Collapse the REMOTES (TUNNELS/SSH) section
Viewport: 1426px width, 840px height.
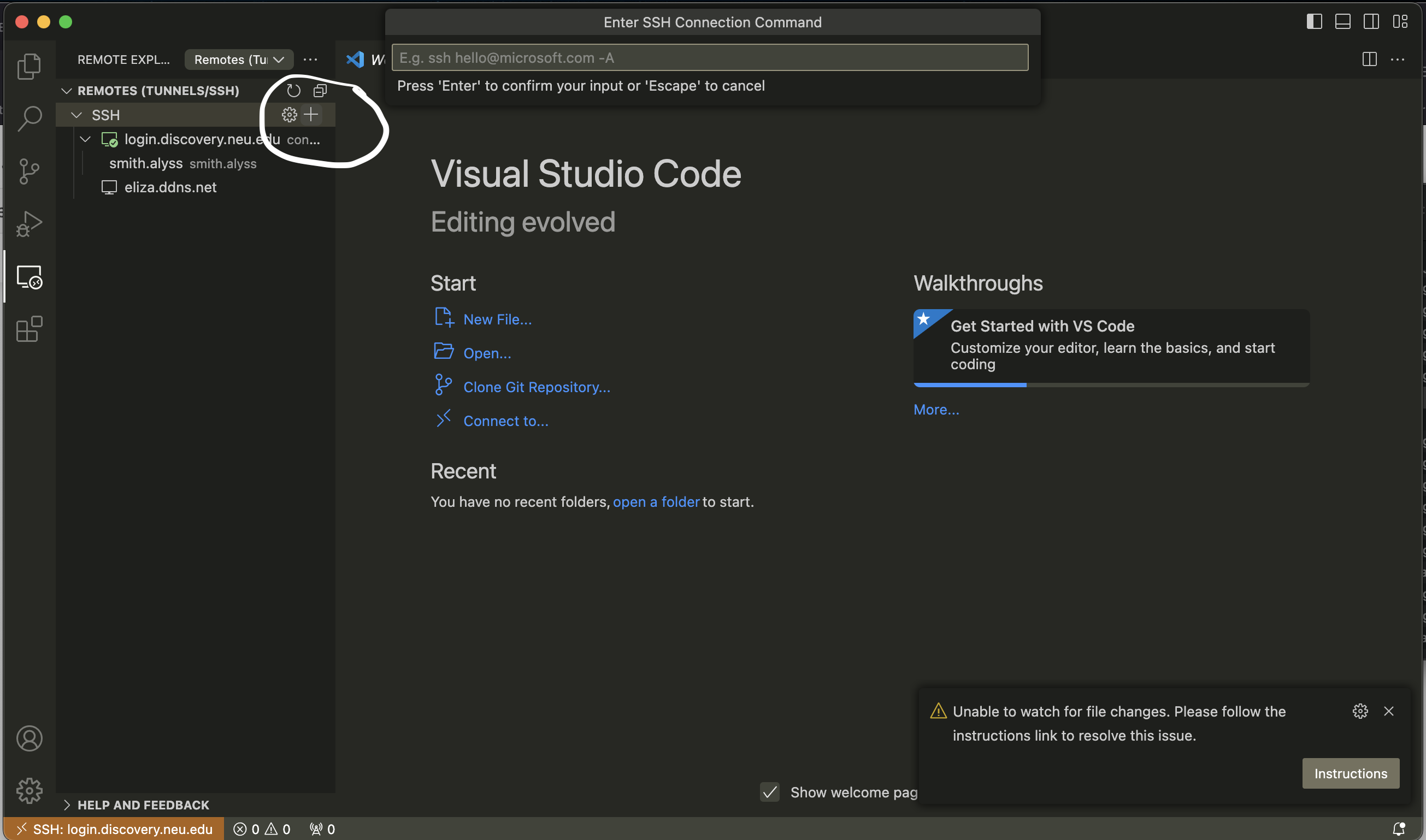click(66, 91)
